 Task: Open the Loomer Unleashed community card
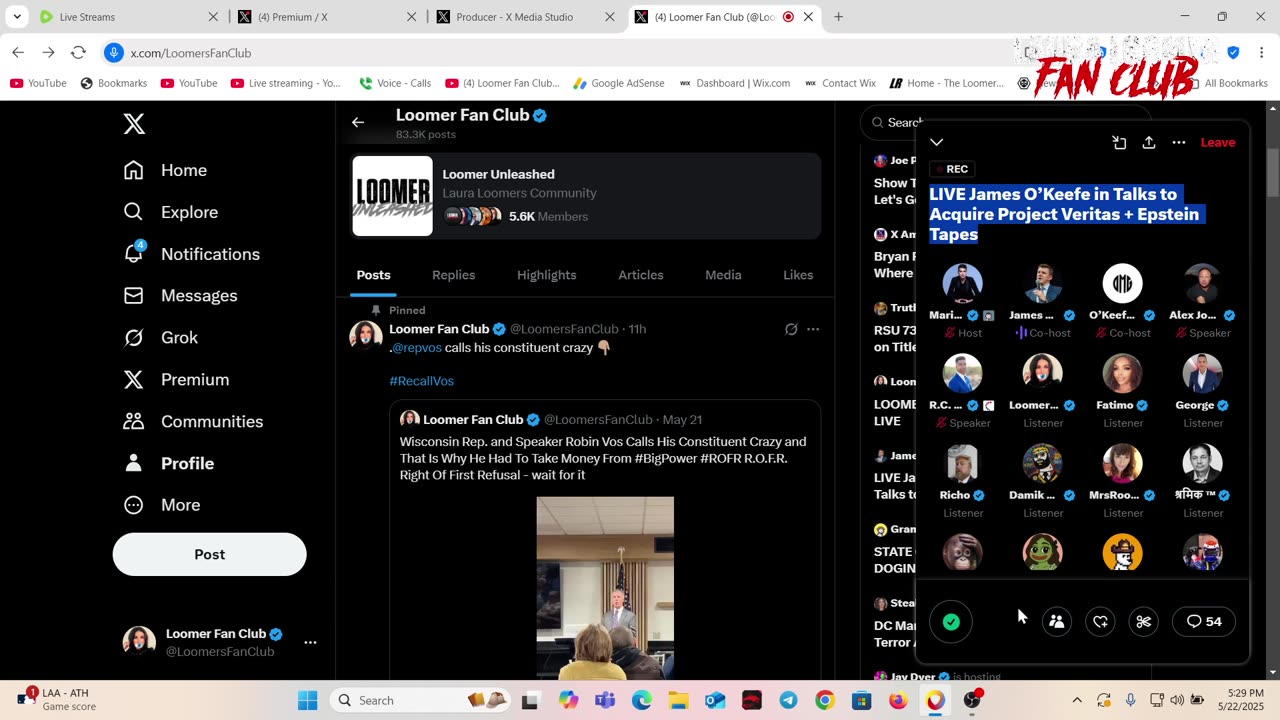click(x=586, y=196)
